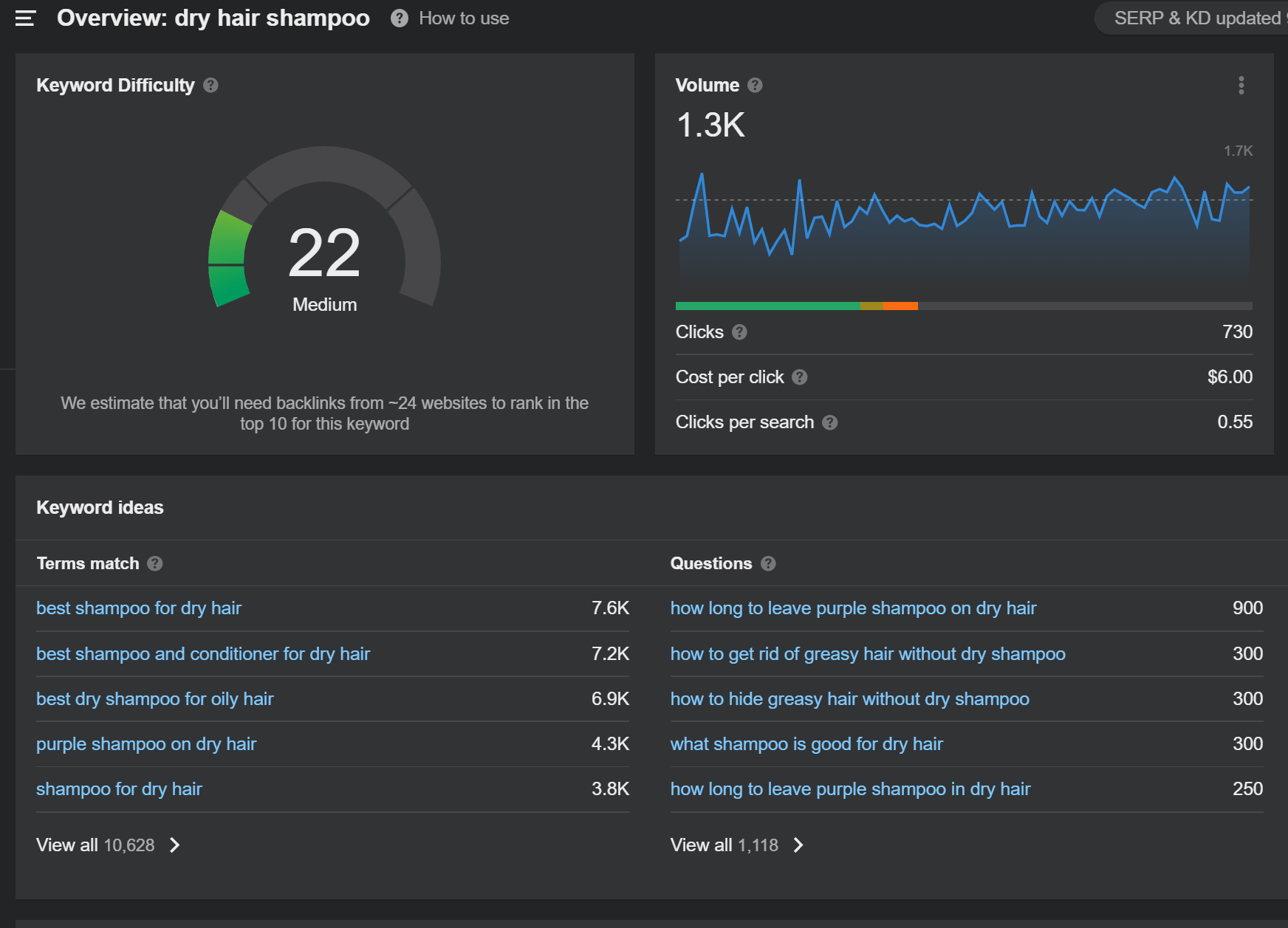
Task: Click the Volume help question icon
Action: pyautogui.click(x=755, y=86)
